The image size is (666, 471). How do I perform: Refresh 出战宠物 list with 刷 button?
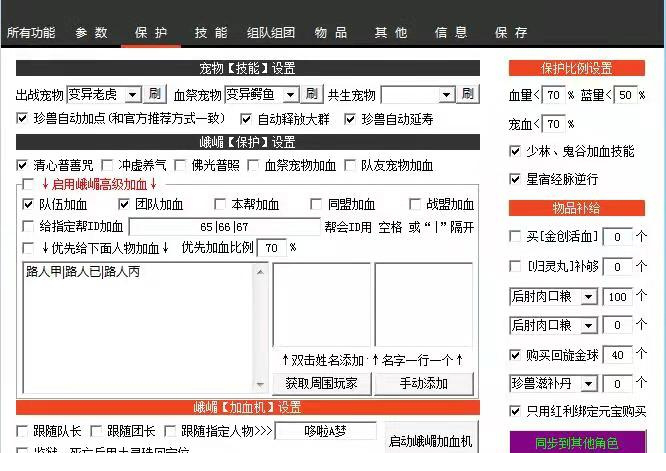(x=155, y=94)
